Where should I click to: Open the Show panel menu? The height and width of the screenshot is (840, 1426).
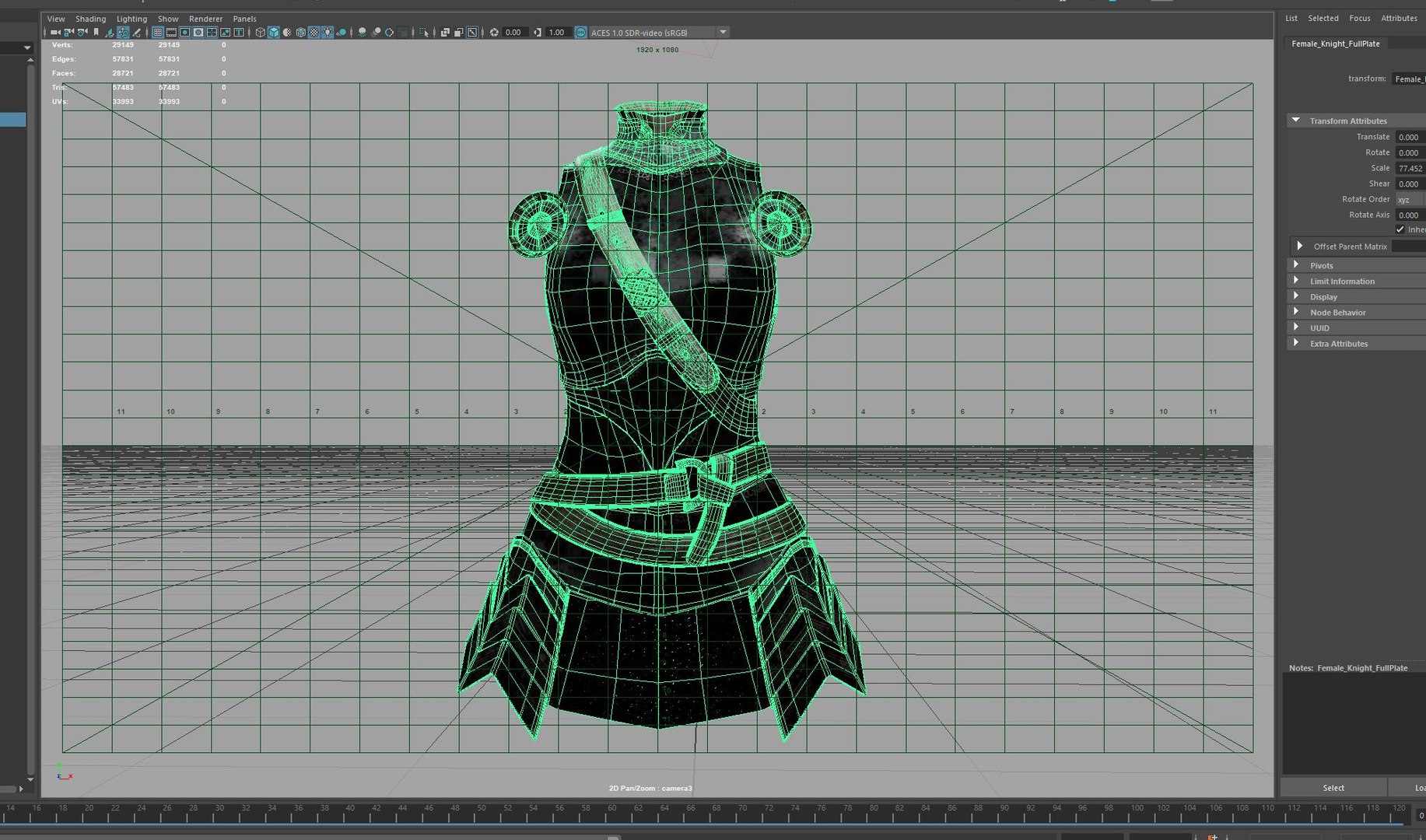[x=168, y=19]
